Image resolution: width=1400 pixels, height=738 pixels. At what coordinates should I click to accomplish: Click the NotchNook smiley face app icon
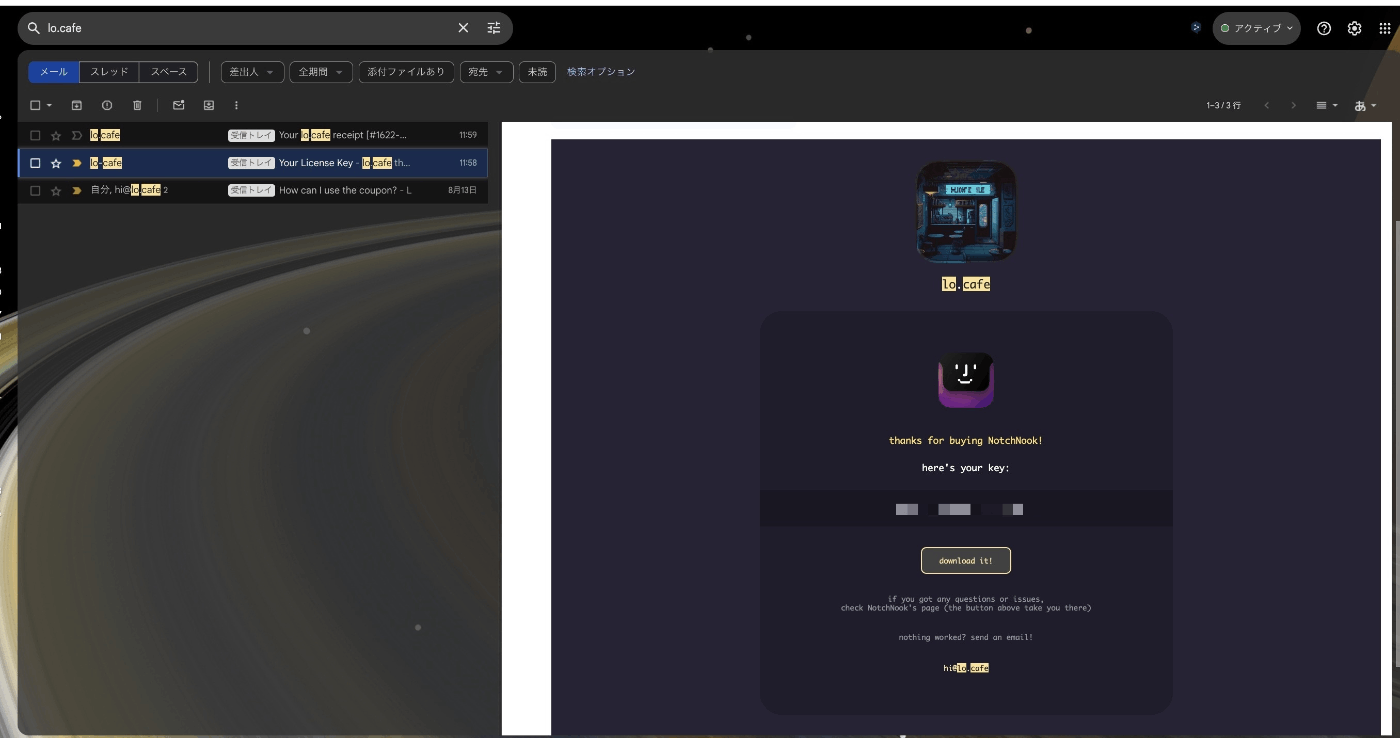[x=966, y=380]
